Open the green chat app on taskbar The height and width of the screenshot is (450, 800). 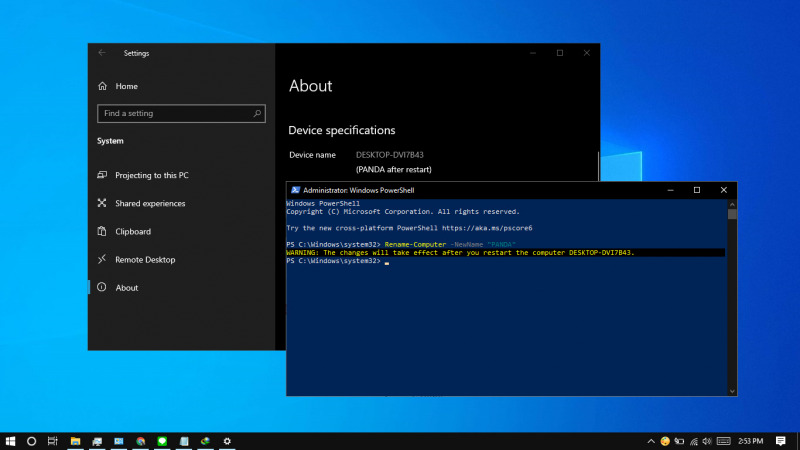pyautogui.click(x=162, y=441)
